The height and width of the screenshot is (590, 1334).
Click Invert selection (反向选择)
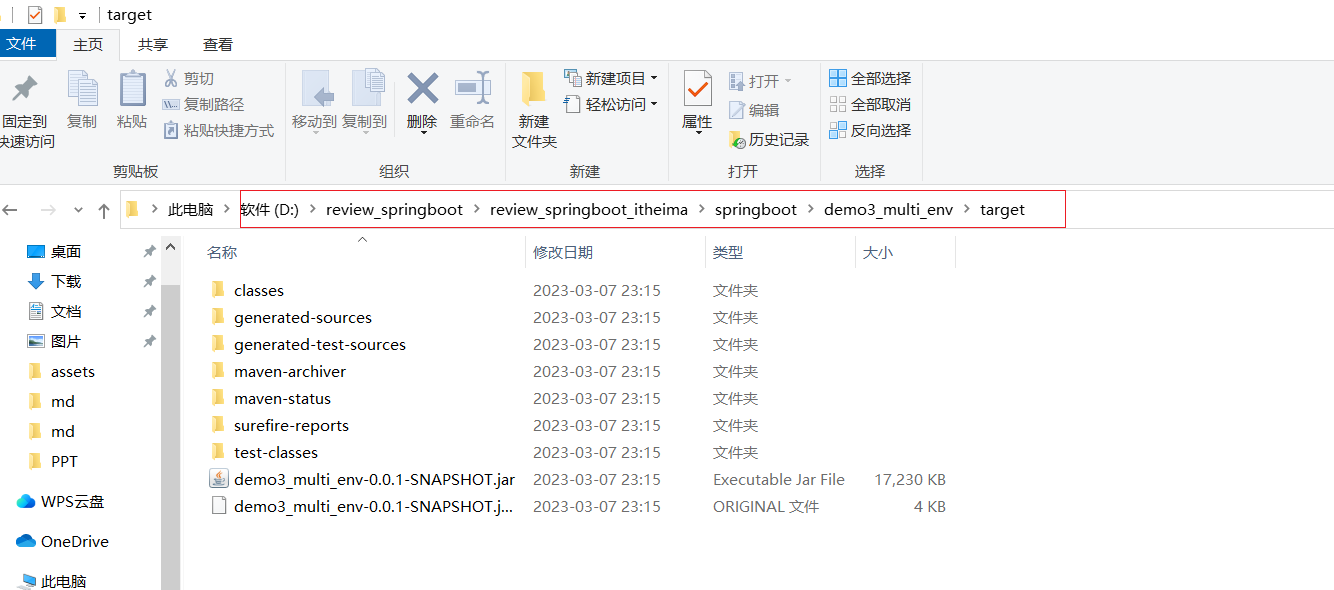click(x=870, y=130)
